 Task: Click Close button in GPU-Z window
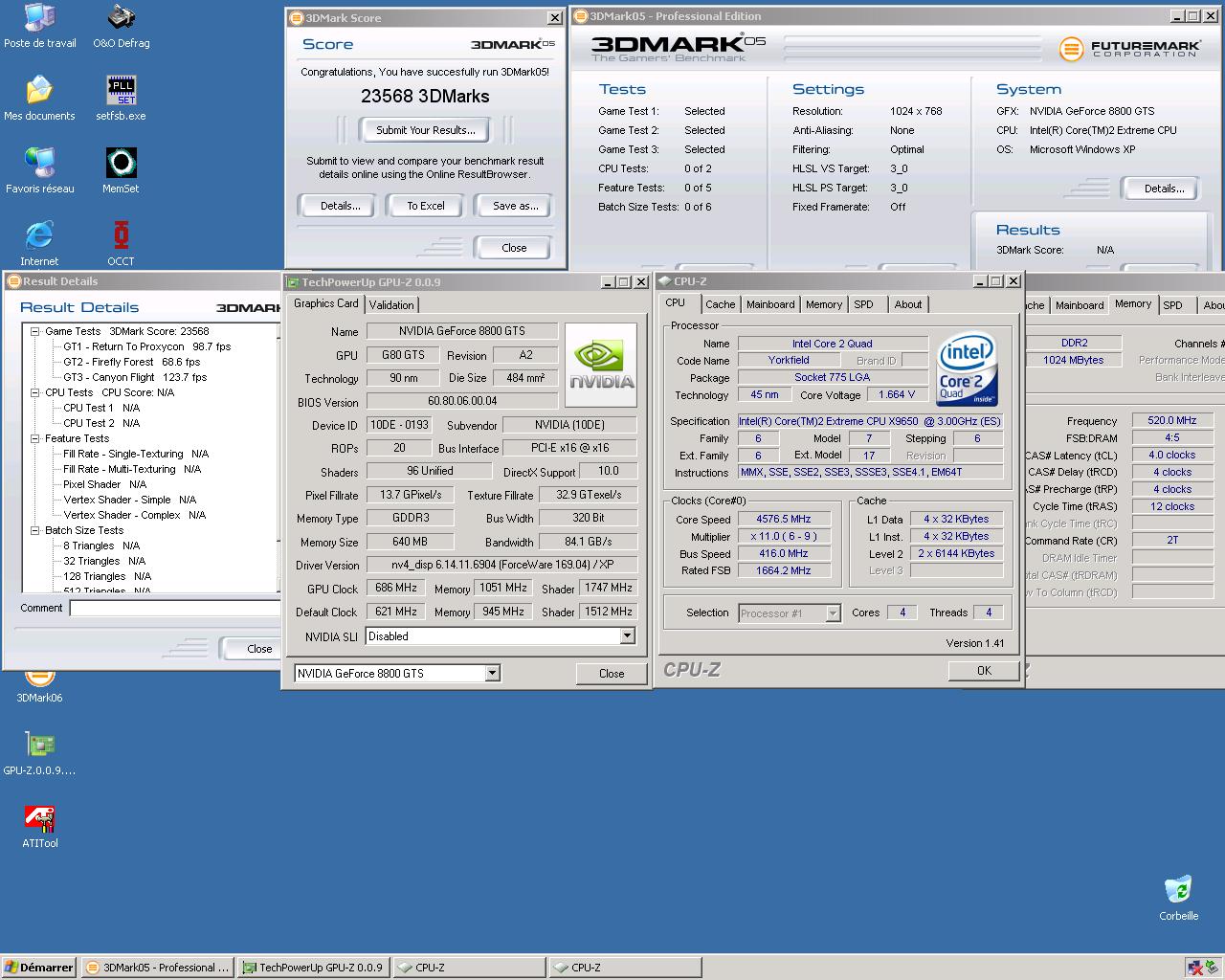click(612, 674)
